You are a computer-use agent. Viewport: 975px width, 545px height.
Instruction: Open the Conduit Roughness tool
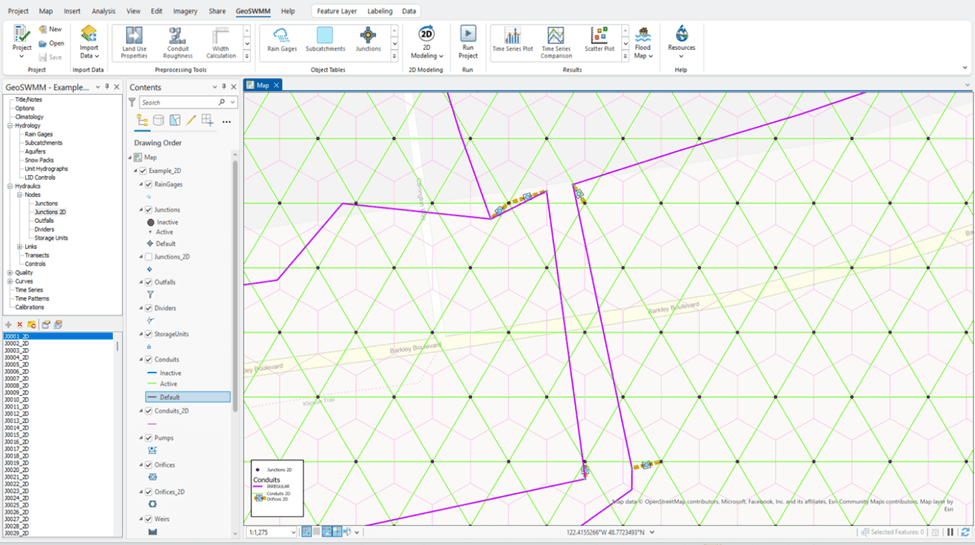pyautogui.click(x=178, y=39)
